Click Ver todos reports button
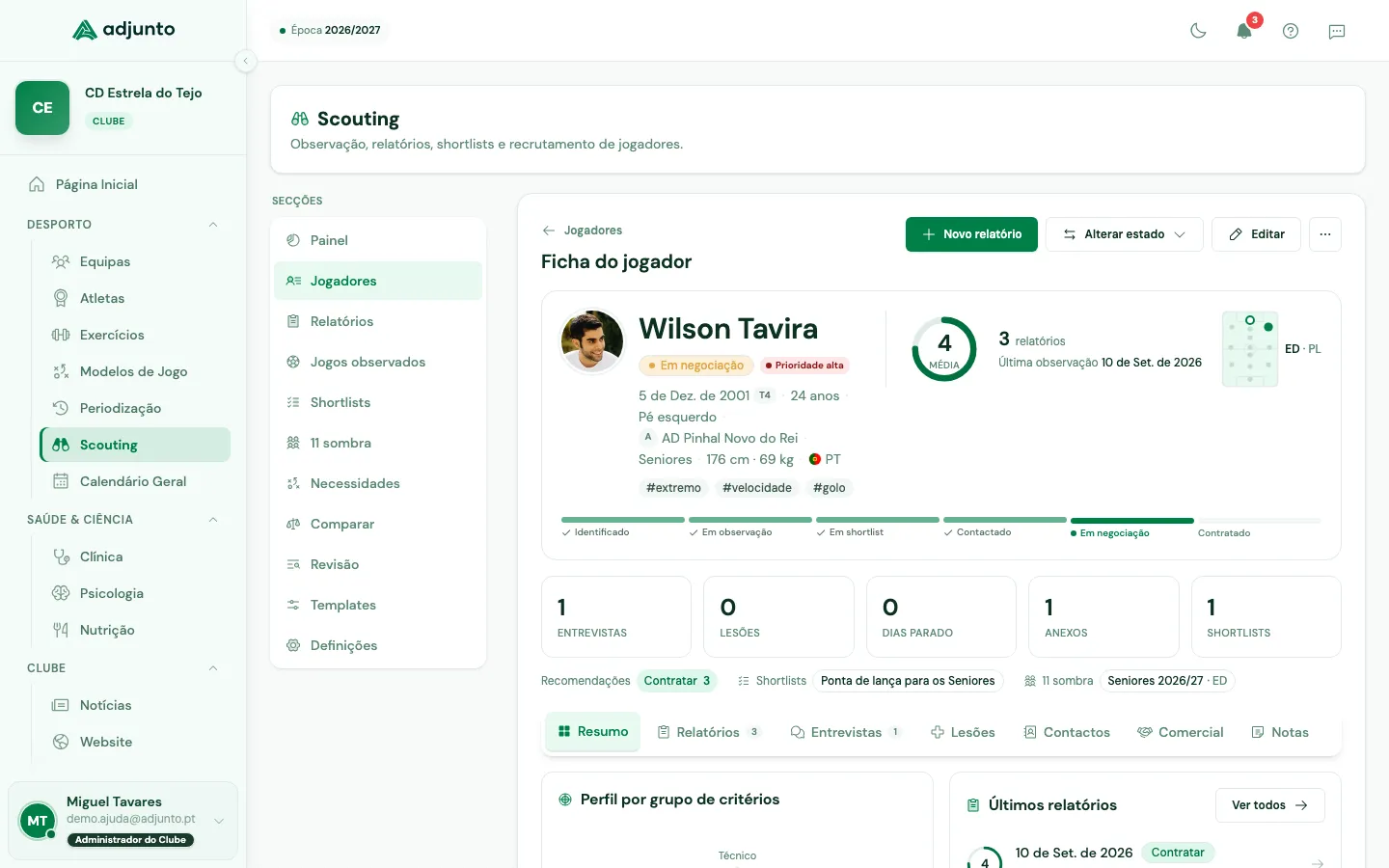This screenshot has width=1389, height=868. tap(1269, 805)
